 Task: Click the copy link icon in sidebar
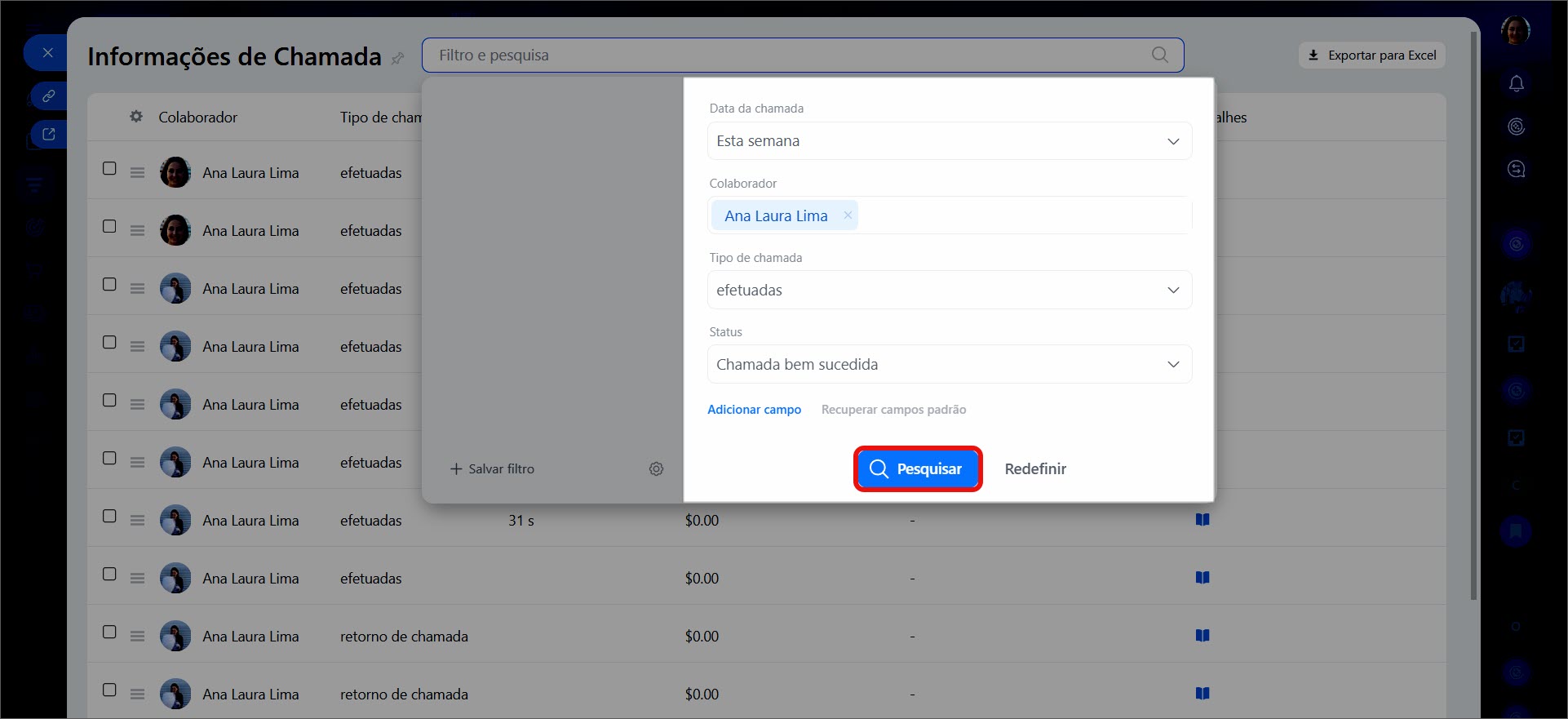tap(48, 95)
